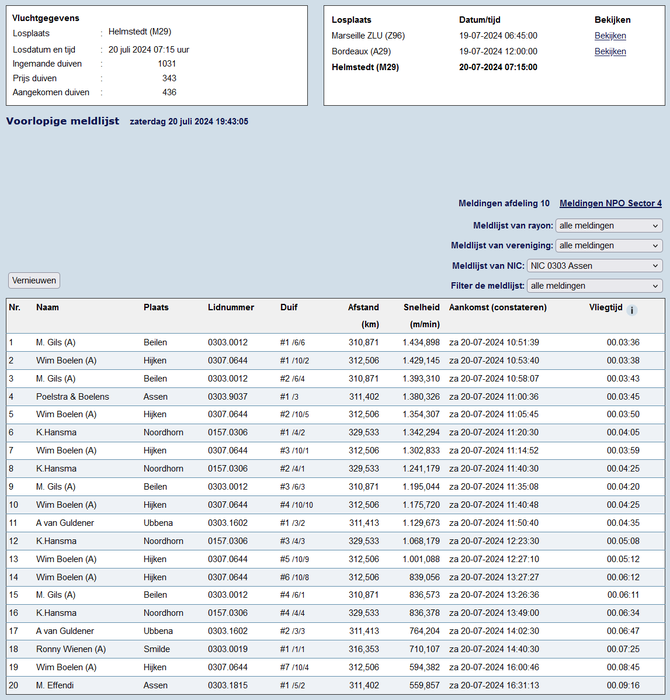
Task: Click flight time 00.04:05 in row 6
Action: point(623,432)
